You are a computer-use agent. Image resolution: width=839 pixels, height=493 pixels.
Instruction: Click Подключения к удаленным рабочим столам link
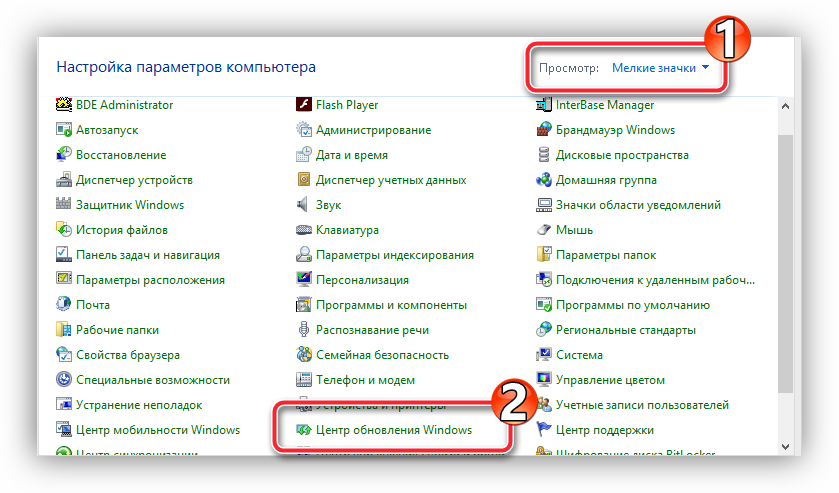(655, 280)
